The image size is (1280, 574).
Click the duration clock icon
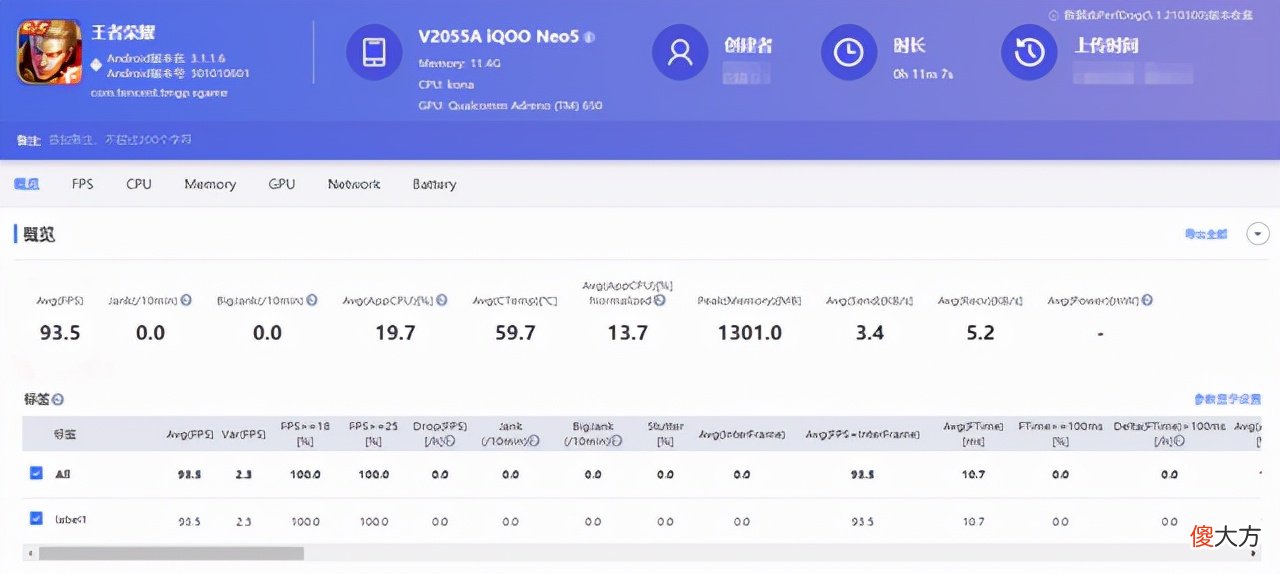849,52
